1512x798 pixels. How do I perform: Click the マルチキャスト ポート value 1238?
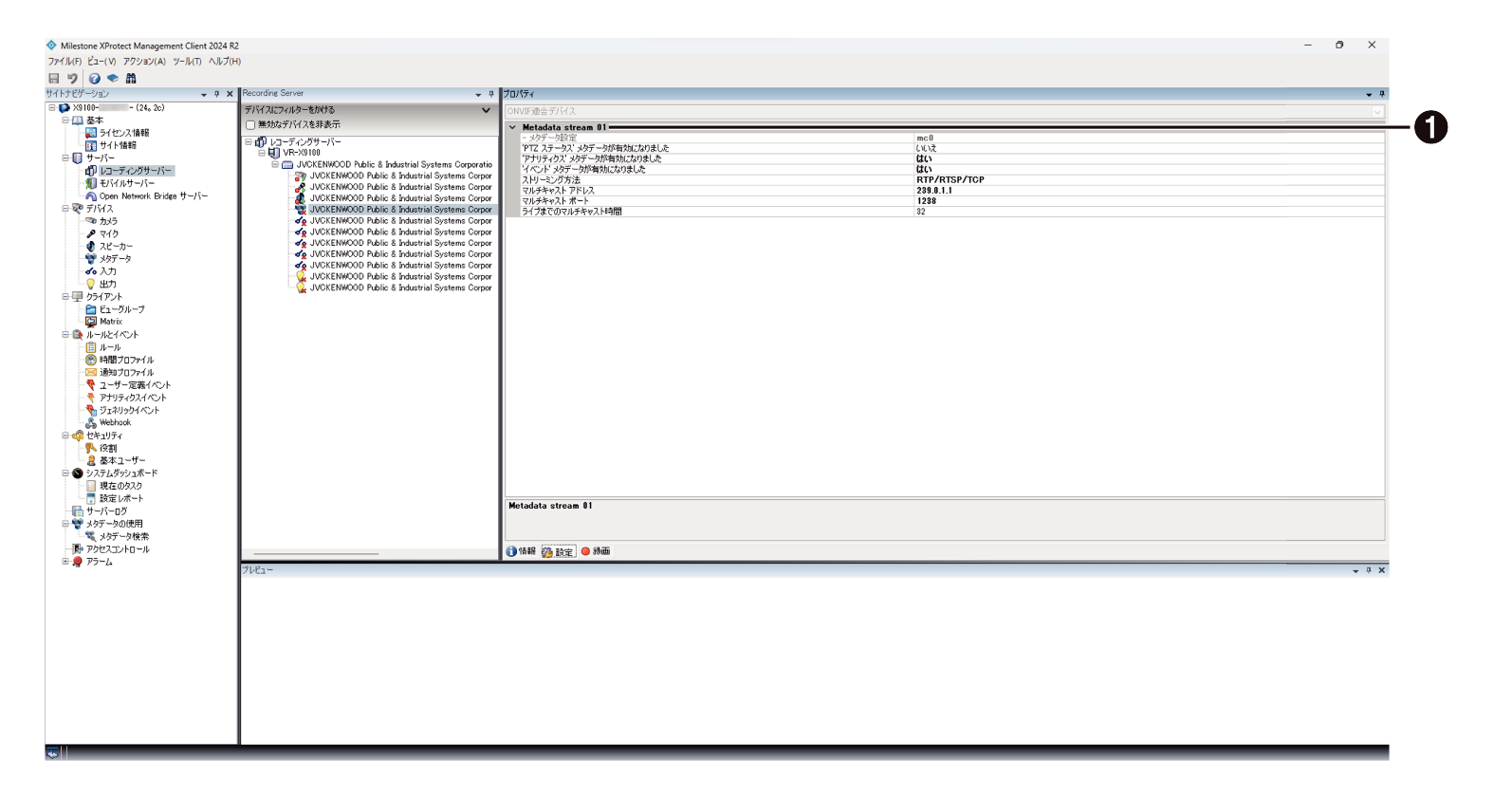(x=926, y=201)
